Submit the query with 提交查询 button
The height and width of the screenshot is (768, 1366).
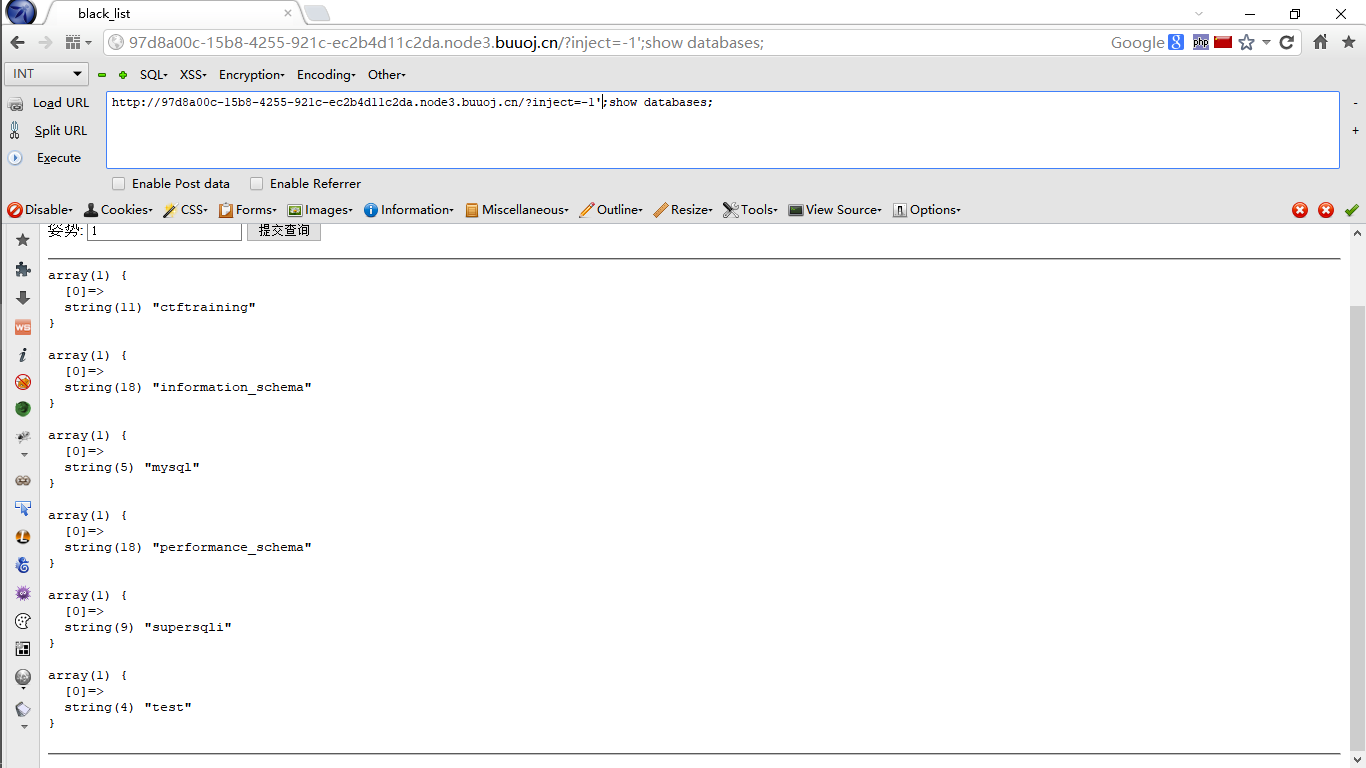click(284, 231)
